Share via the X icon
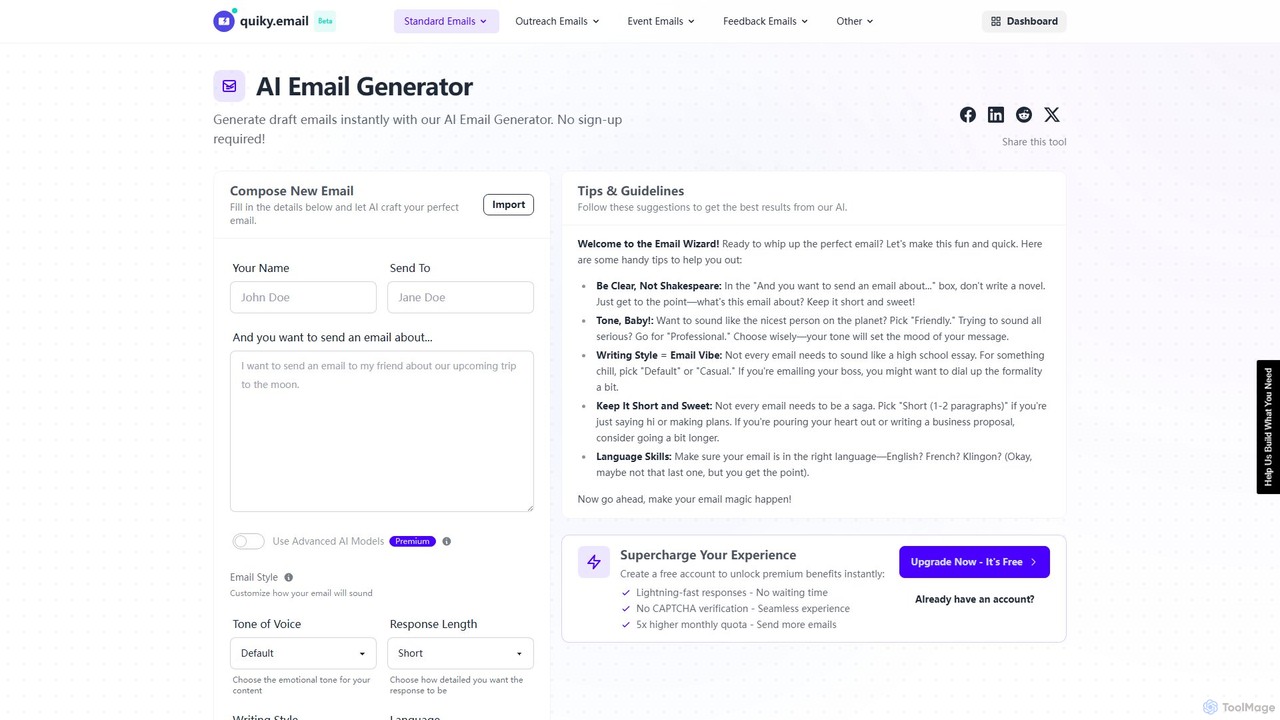The image size is (1280, 720). (1052, 115)
